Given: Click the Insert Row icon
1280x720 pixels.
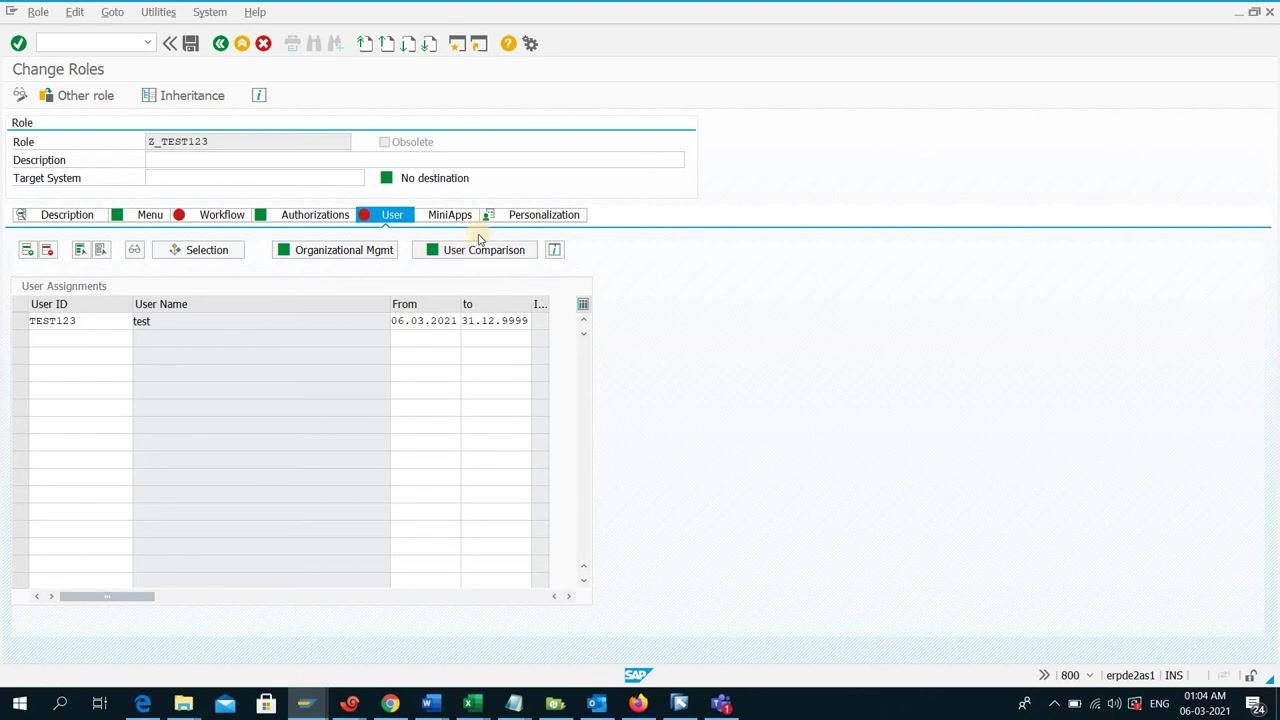Looking at the screenshot, I should point(27,250).
